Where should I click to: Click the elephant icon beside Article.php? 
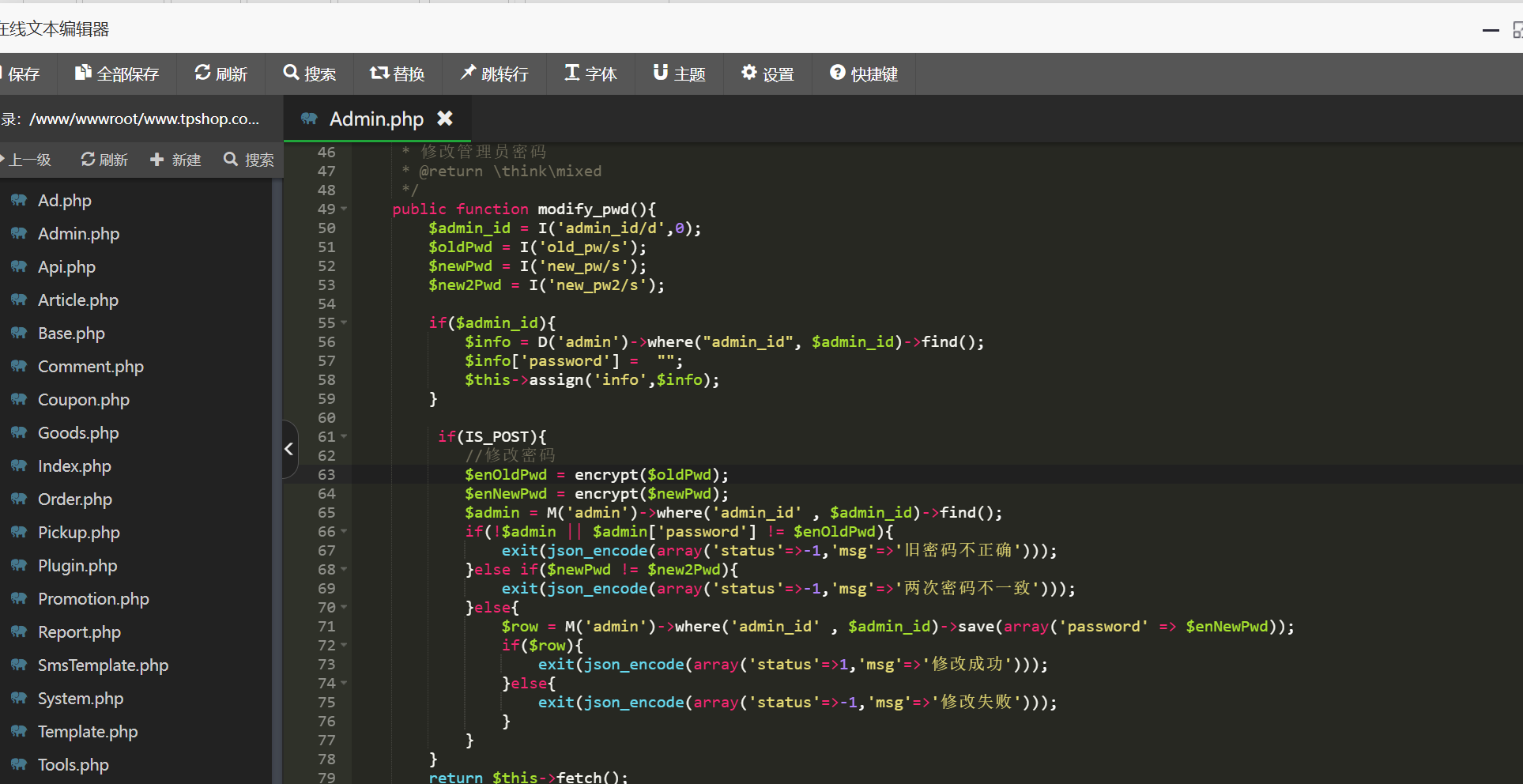(x=19, y=300)
